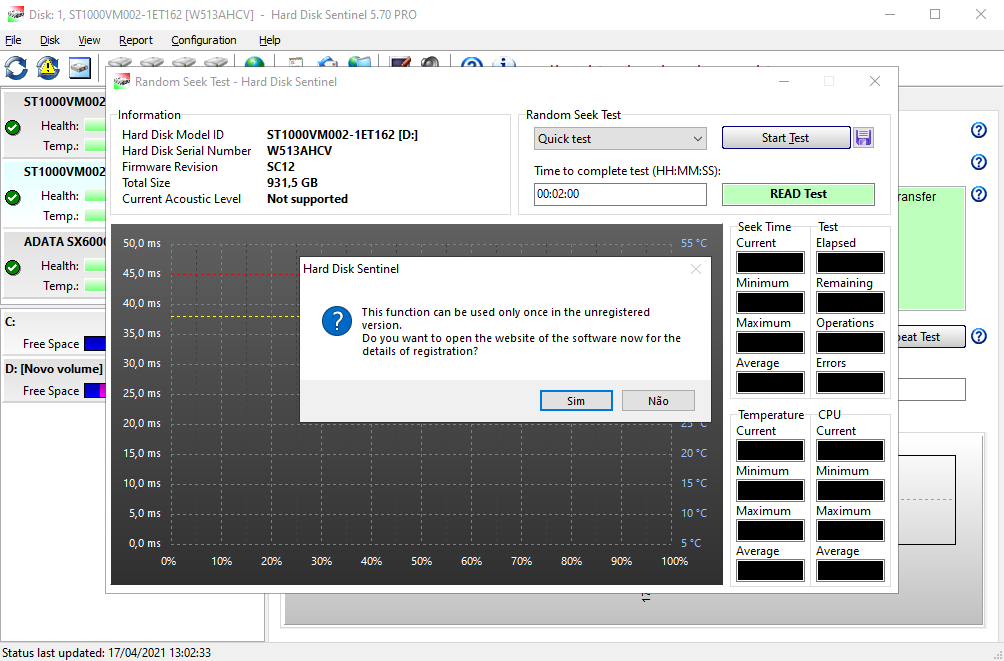Click the hard disk toolbar icon
Screen dimensions: 1004x661
(79, 68)
